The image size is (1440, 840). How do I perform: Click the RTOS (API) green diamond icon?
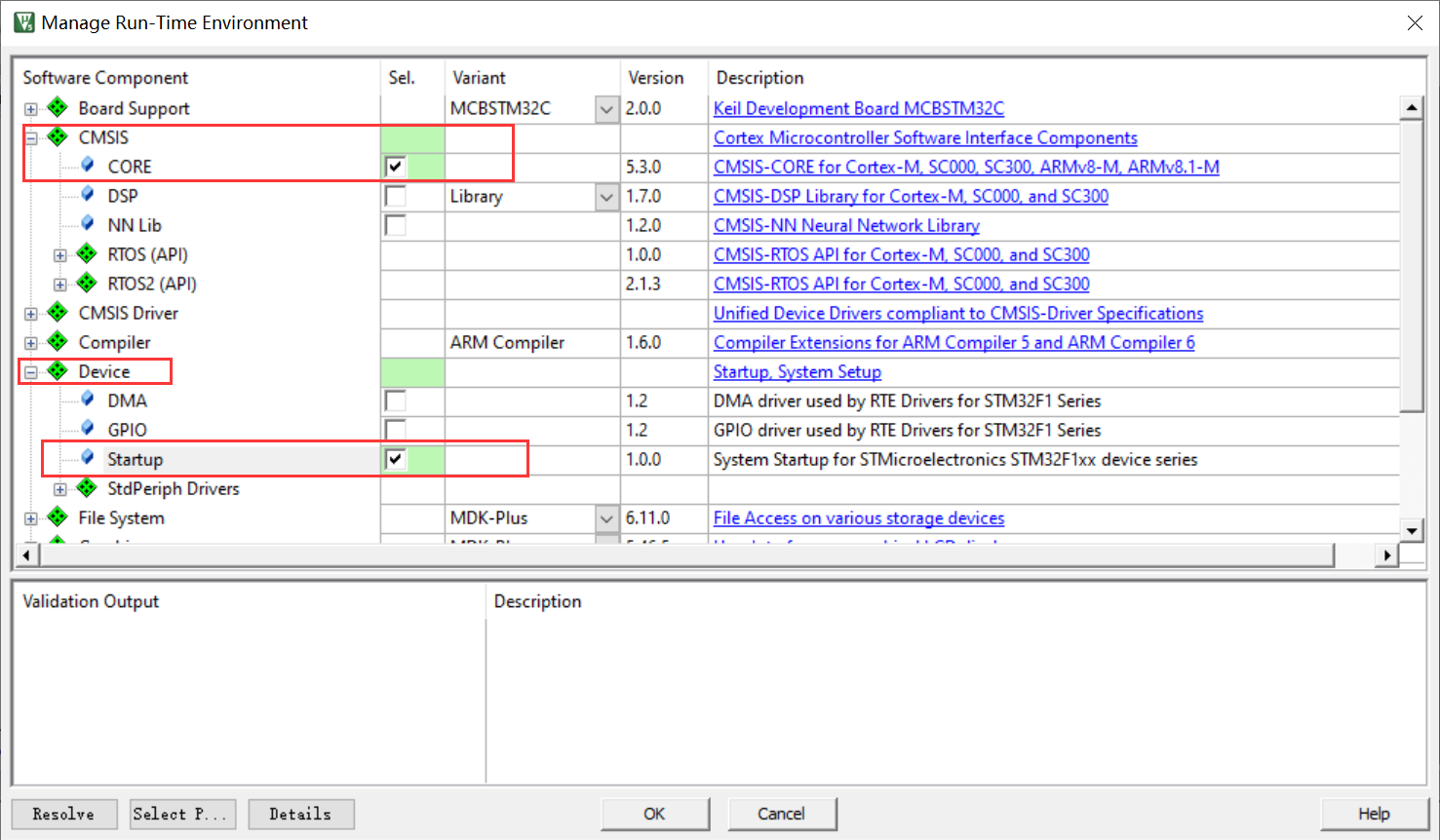click(x=87, y=253)
